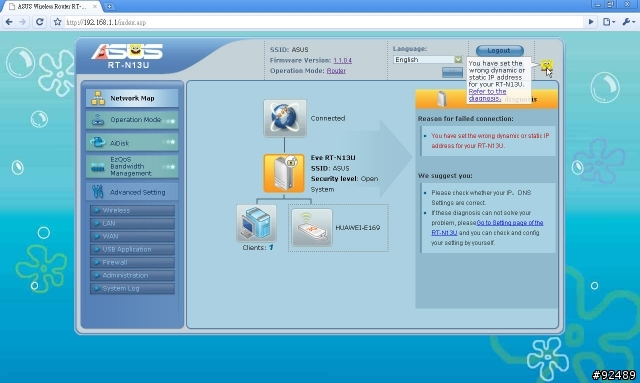This screenshot has width=640, height=383.
Task: Expand the USB Application submenu
Action: [132, 249]
